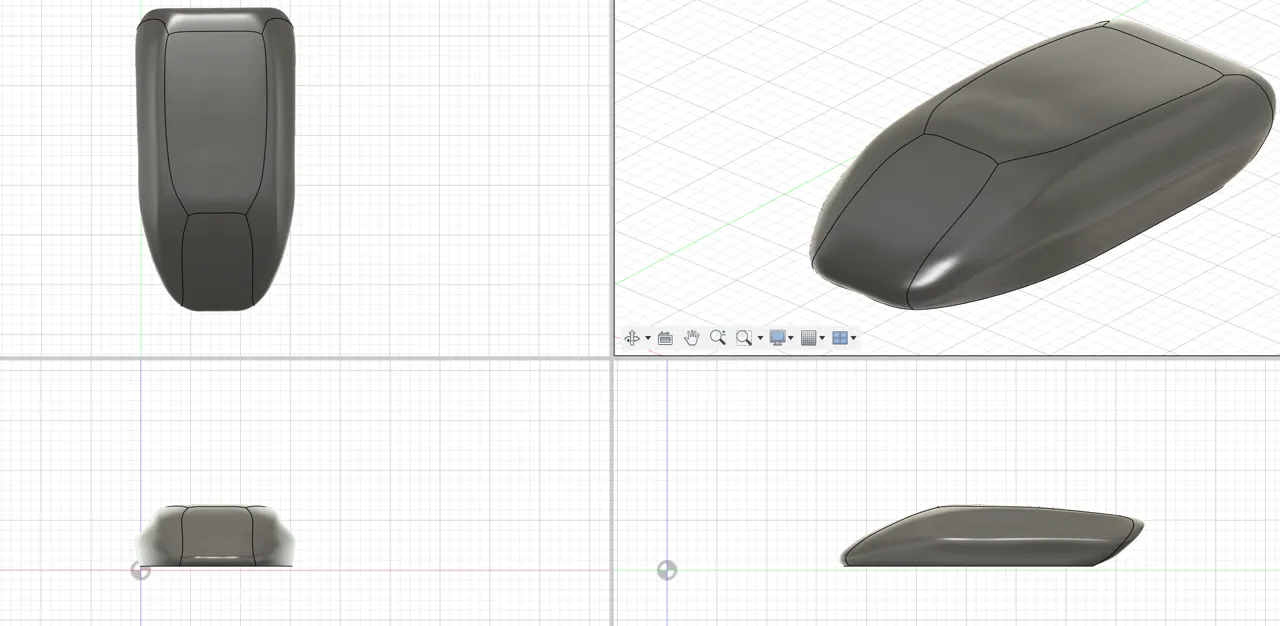The height and width of the screenshot is (626, 1280).
Task: Select the car body in top view
Action: click(x=215, y=158)
